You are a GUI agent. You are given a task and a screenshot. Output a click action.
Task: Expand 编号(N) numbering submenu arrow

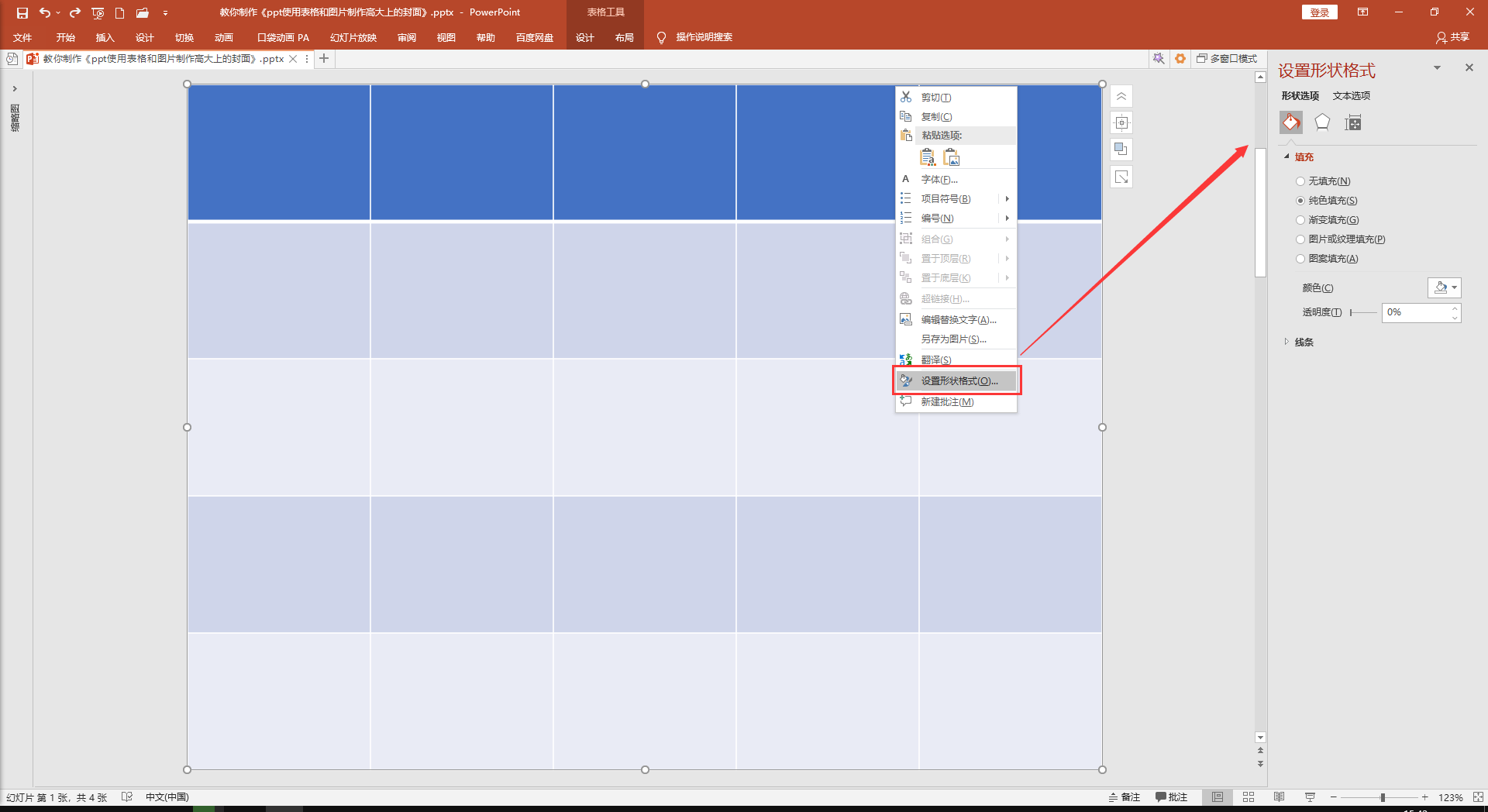(x=1007, y=218)
